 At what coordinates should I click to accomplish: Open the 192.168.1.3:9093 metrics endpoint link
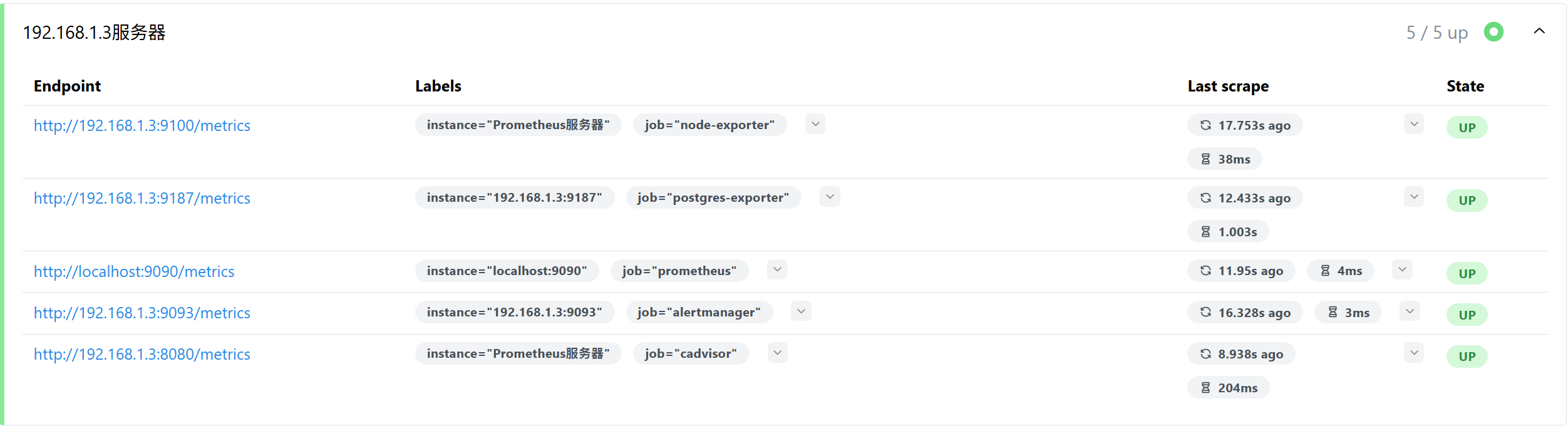(142, 313)
